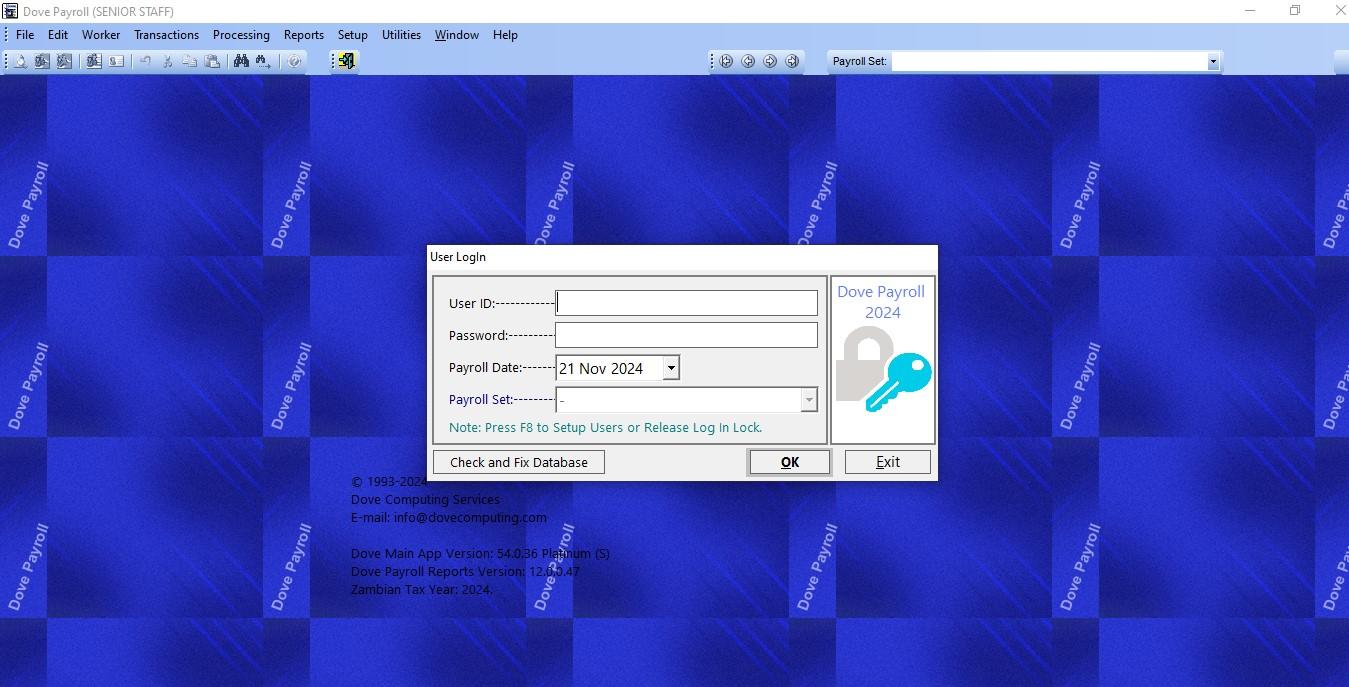
Task: Go to the next record navigation icon
Action: [770, 61]
